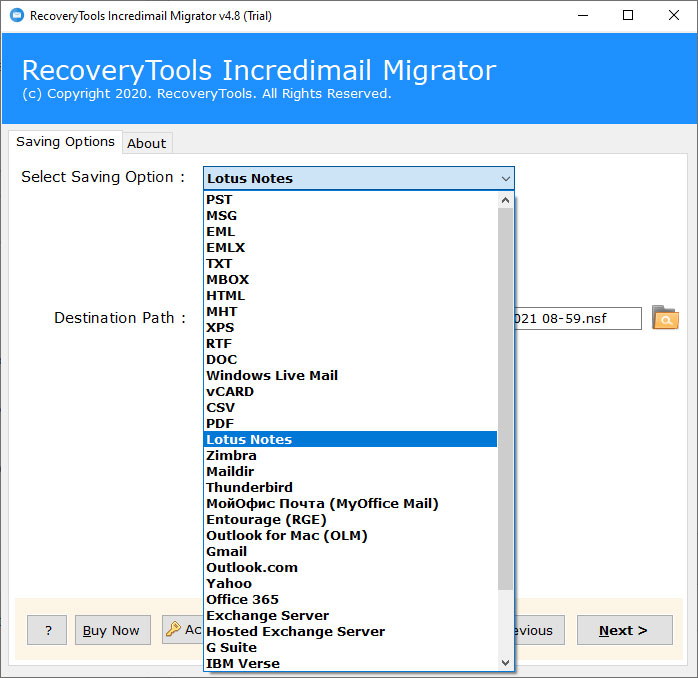
Task: Open the Select Saving Option combo box
Action: 359,179
